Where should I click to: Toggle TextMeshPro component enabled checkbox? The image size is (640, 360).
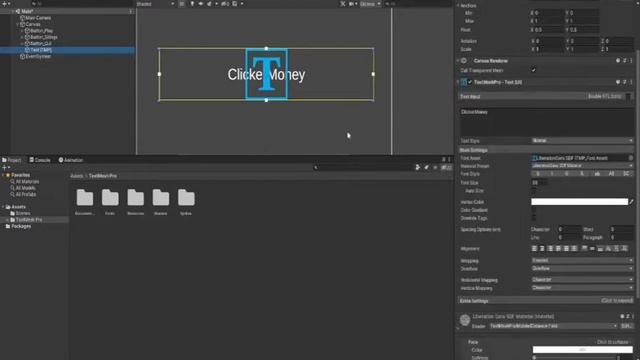pyautogui.click(x=470, y=82)
